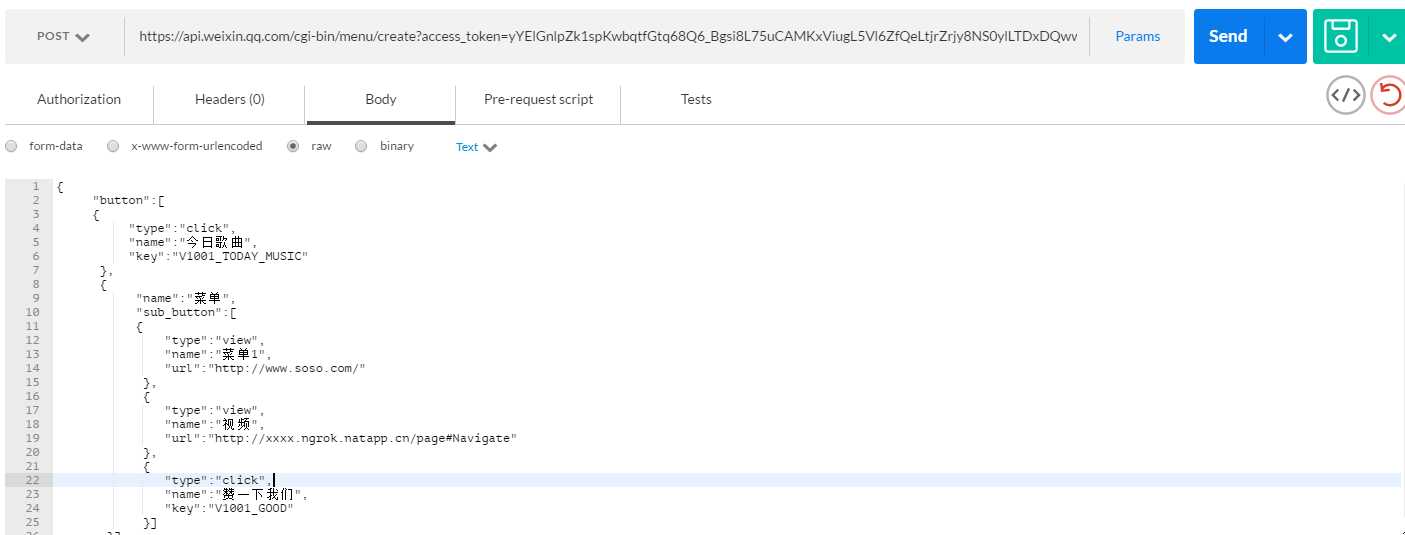
Task: Click the "name":"今日歌曲" line
Action: [x=193, y=242]
